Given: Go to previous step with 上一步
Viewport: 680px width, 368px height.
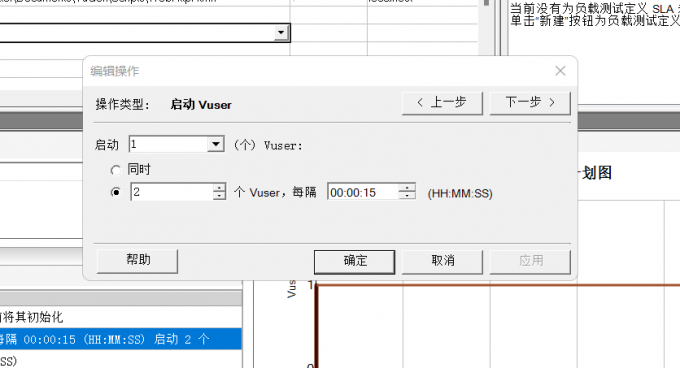Looking at the screenshot, I should click(x=442, y=103).
